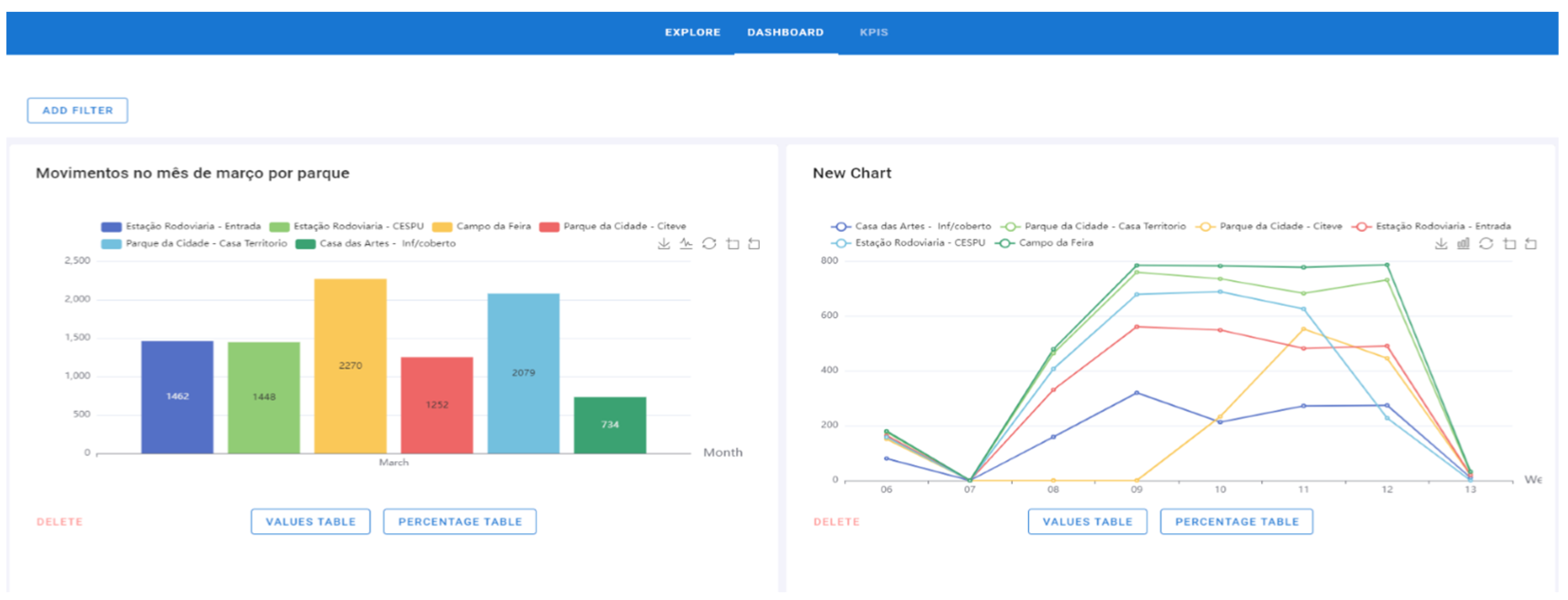Click the Add Filter button
The height and width of the screenshot is (600, 1568).
[x=77, y=110]
